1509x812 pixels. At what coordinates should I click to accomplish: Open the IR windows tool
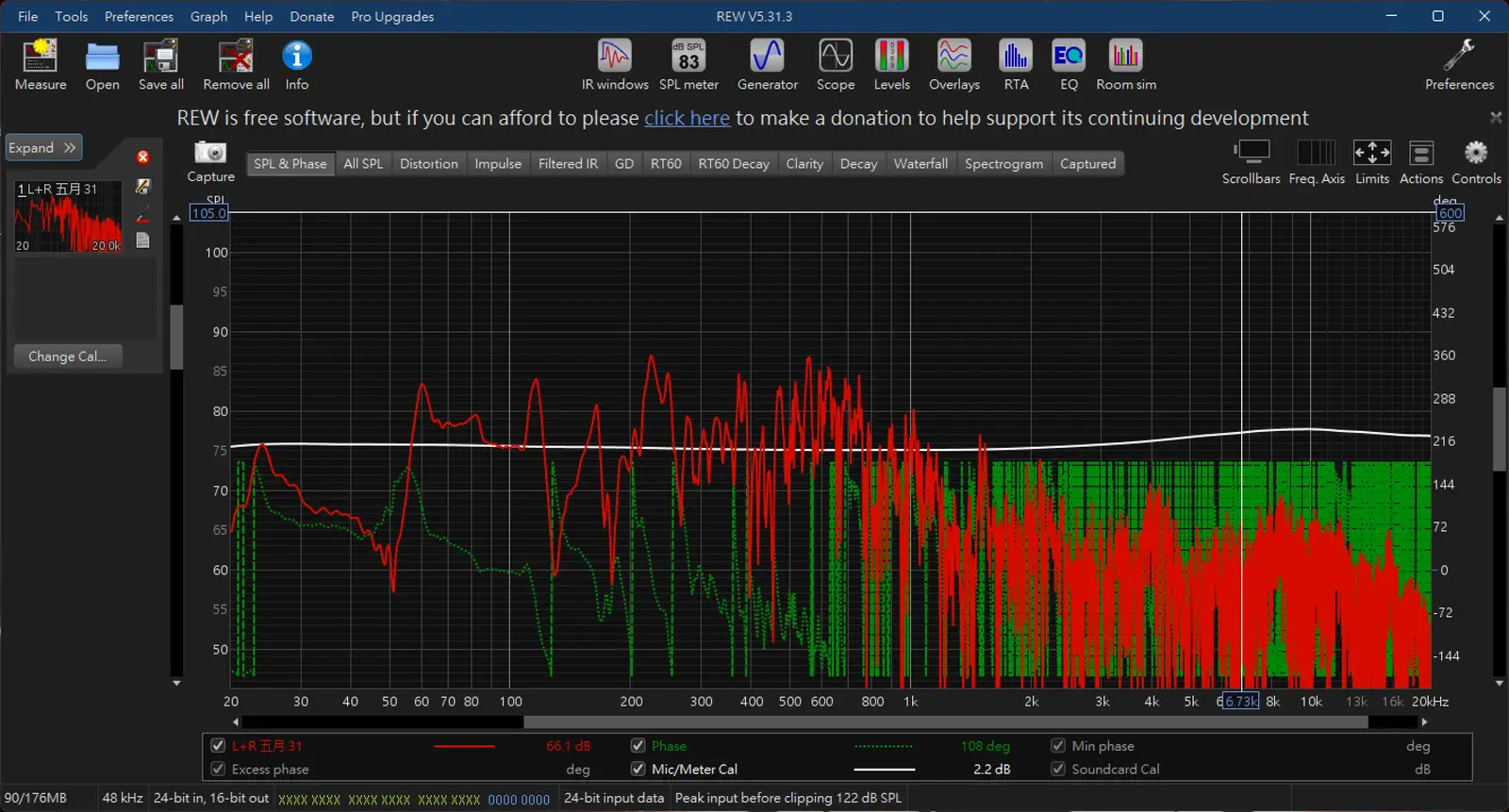[615, 56]
